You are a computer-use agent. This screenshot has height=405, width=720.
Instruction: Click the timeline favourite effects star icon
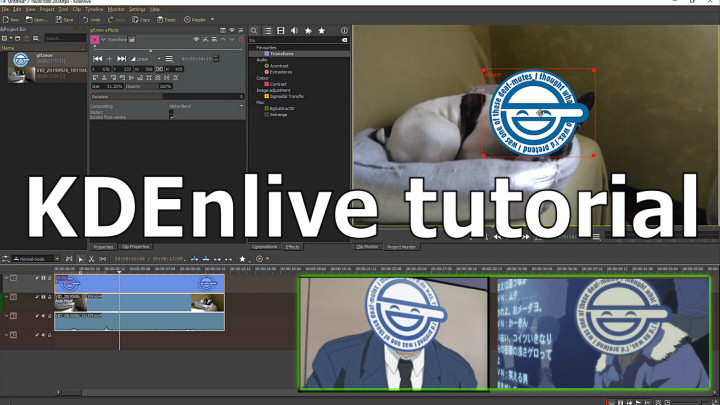[x=242, y=259]
